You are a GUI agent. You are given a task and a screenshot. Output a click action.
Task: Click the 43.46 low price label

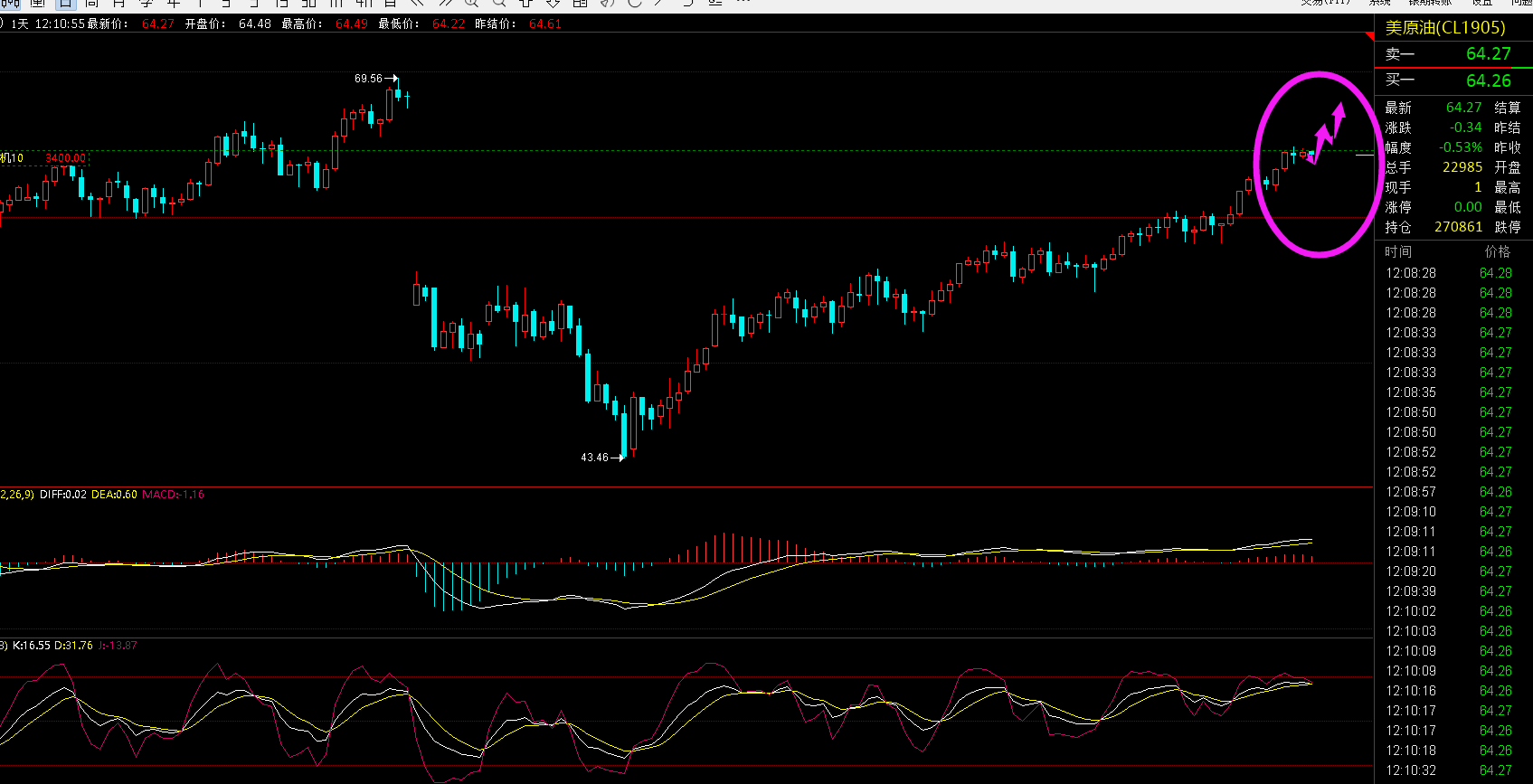coord(594,458)
